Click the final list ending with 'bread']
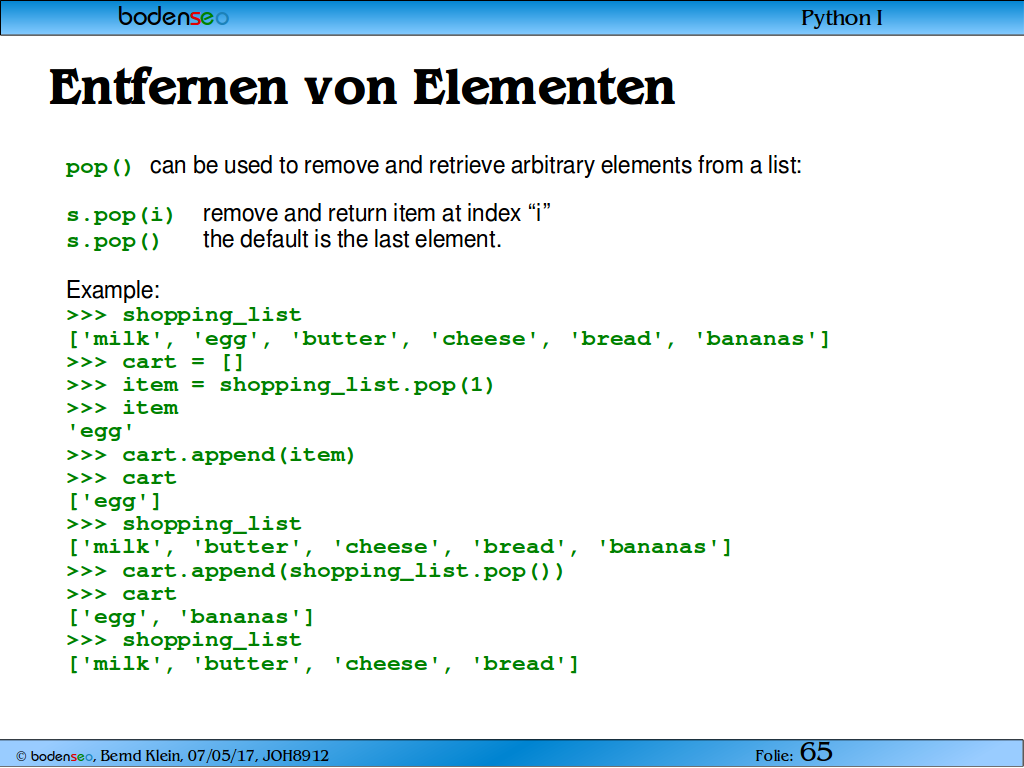The width and height of the screenshot is (1024, 768). point(323,664)
